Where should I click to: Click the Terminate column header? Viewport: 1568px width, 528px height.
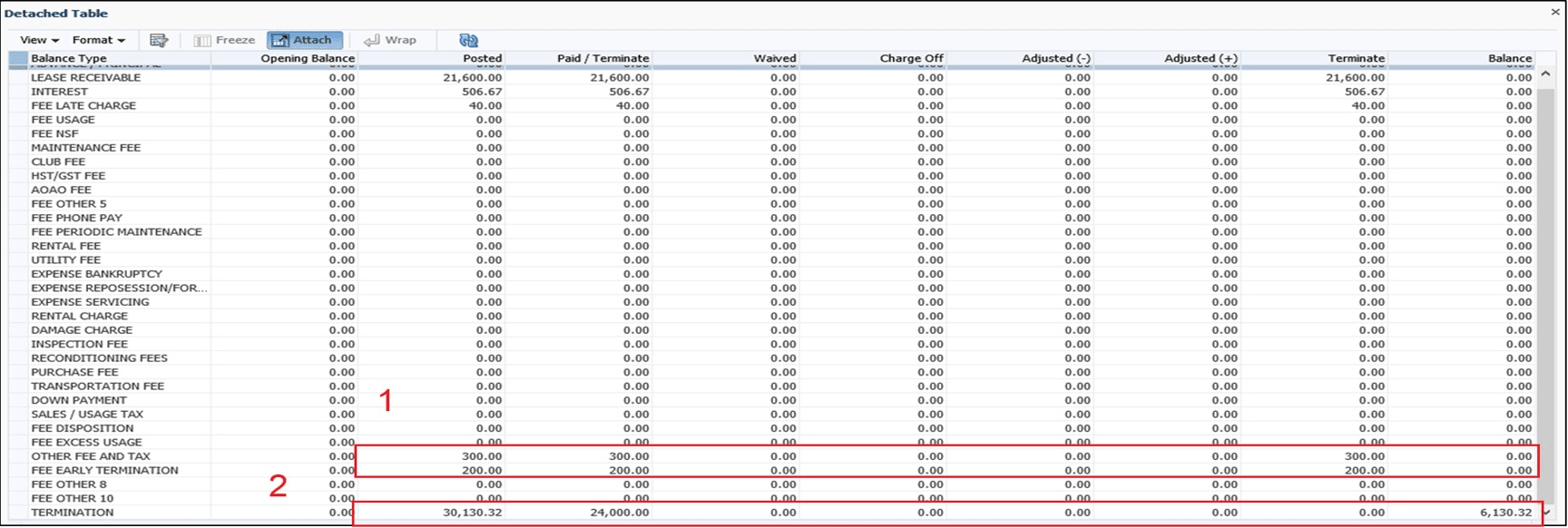pos(1313,58)
